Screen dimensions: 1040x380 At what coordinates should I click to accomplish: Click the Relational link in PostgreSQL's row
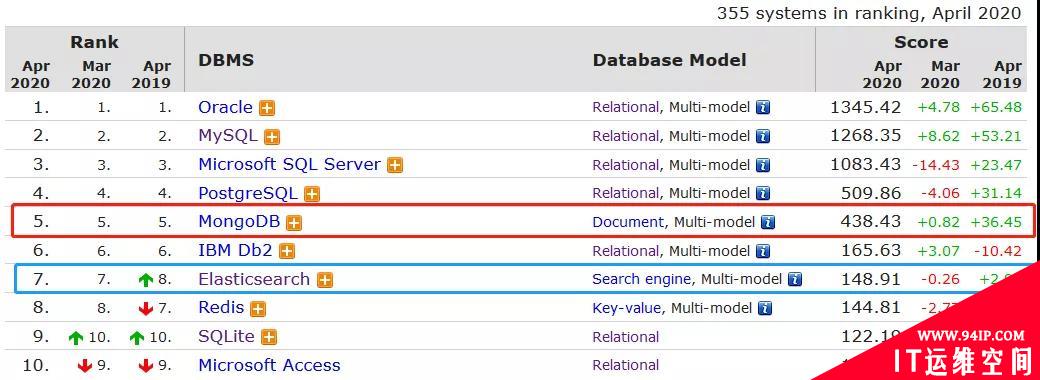pyautogui.click(x=625, y=193)
